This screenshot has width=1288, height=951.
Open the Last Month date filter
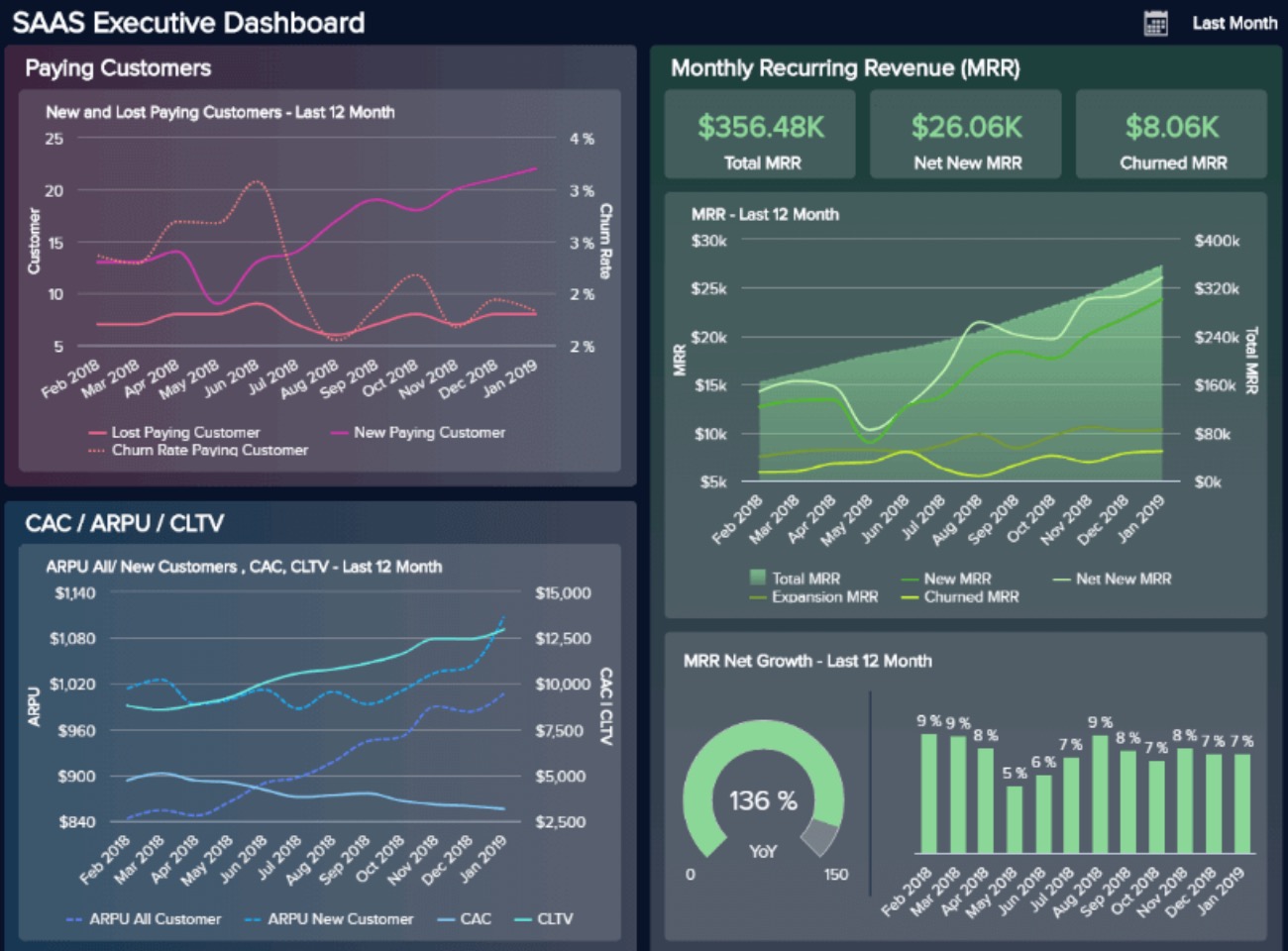tap(1234, 23)
